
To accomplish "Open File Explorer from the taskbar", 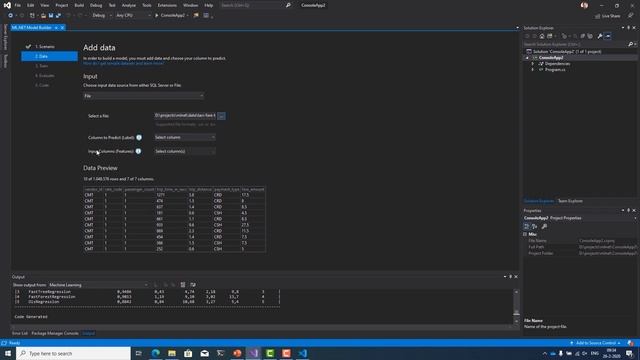I will 172,353.
